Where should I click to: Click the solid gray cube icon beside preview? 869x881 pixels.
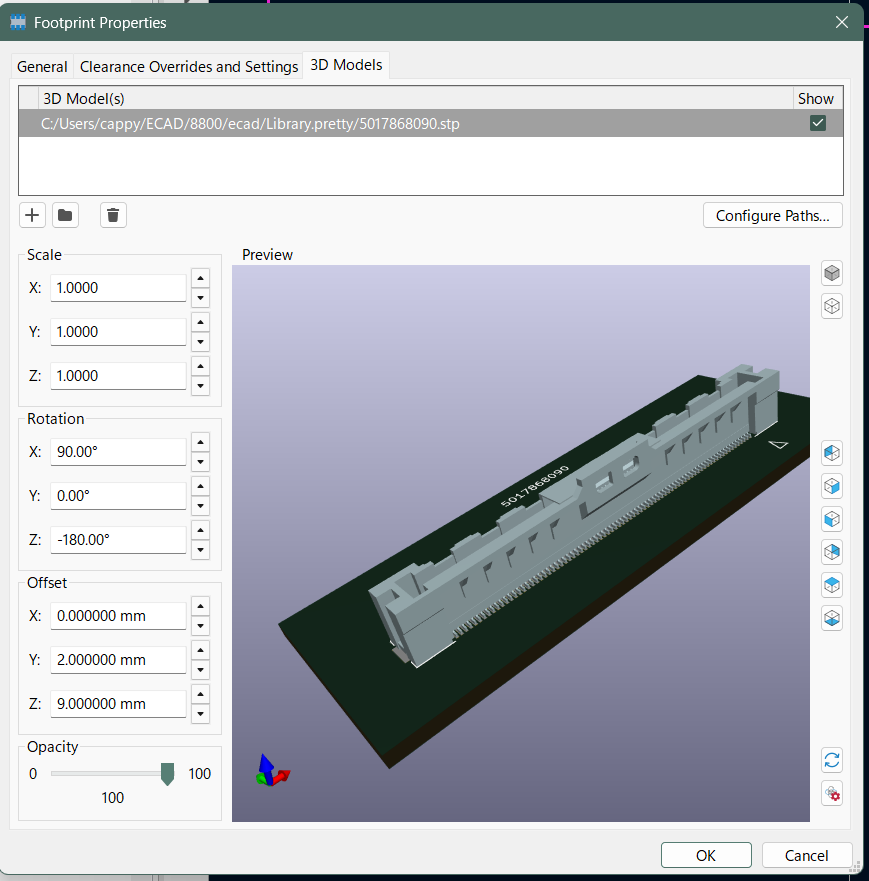[x=831, y=273]
